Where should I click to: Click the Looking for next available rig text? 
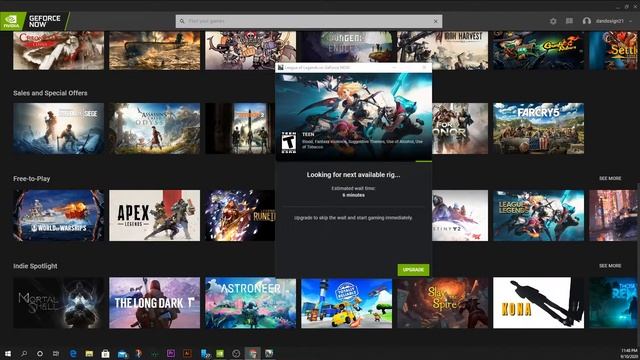[x=353, y=175]
